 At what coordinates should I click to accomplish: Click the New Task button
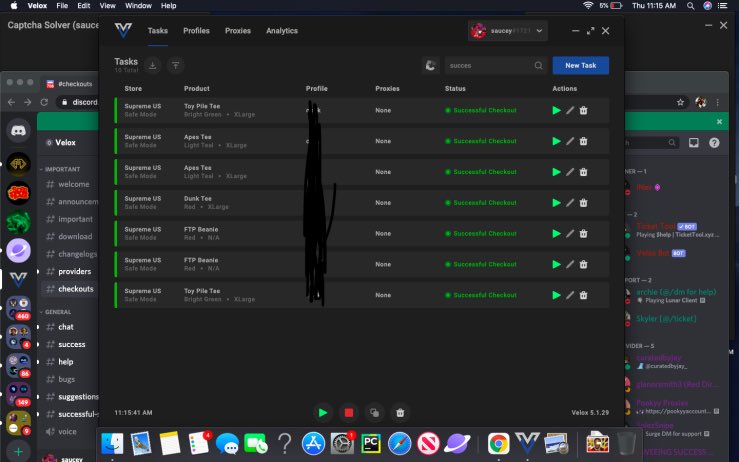coord(581,66)
